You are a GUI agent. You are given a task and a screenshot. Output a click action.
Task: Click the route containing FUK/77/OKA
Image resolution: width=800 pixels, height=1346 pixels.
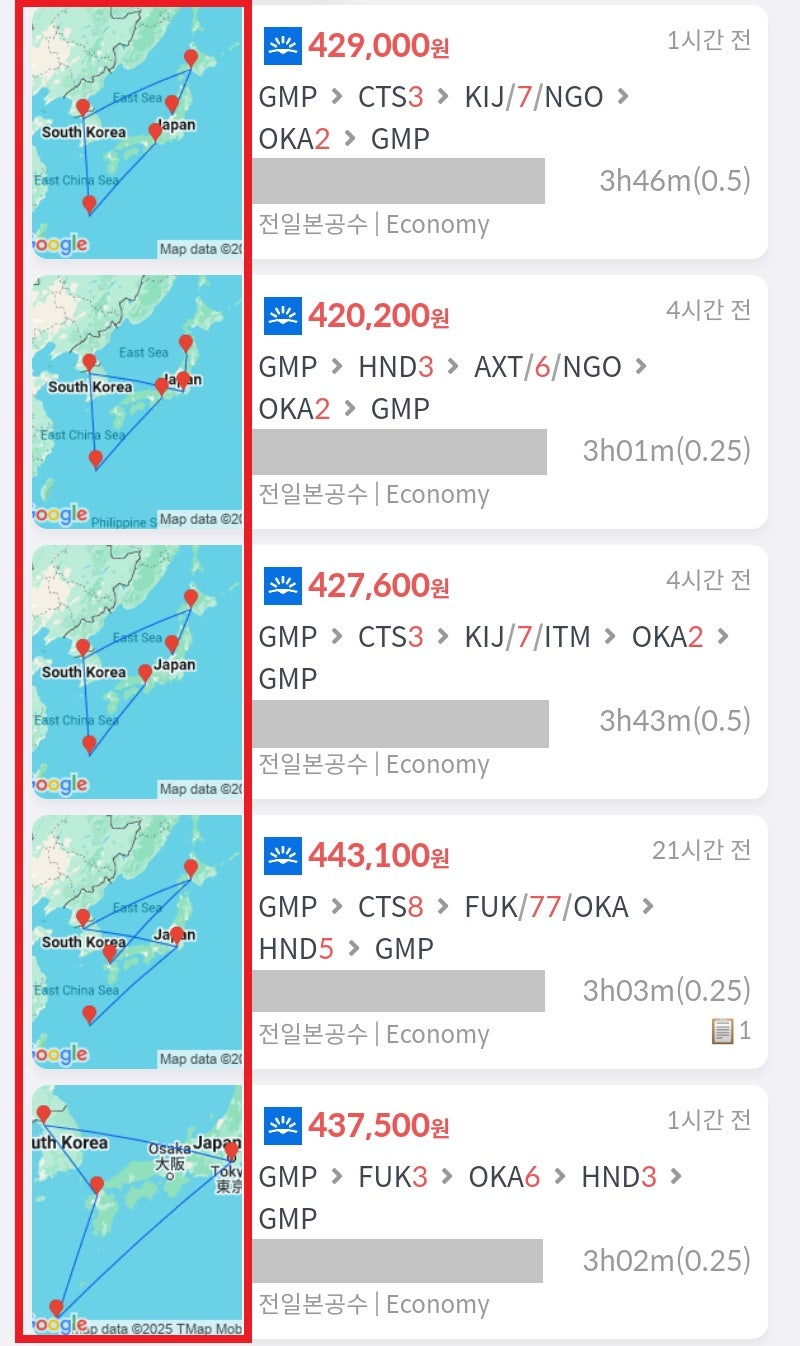pos(456,927)
